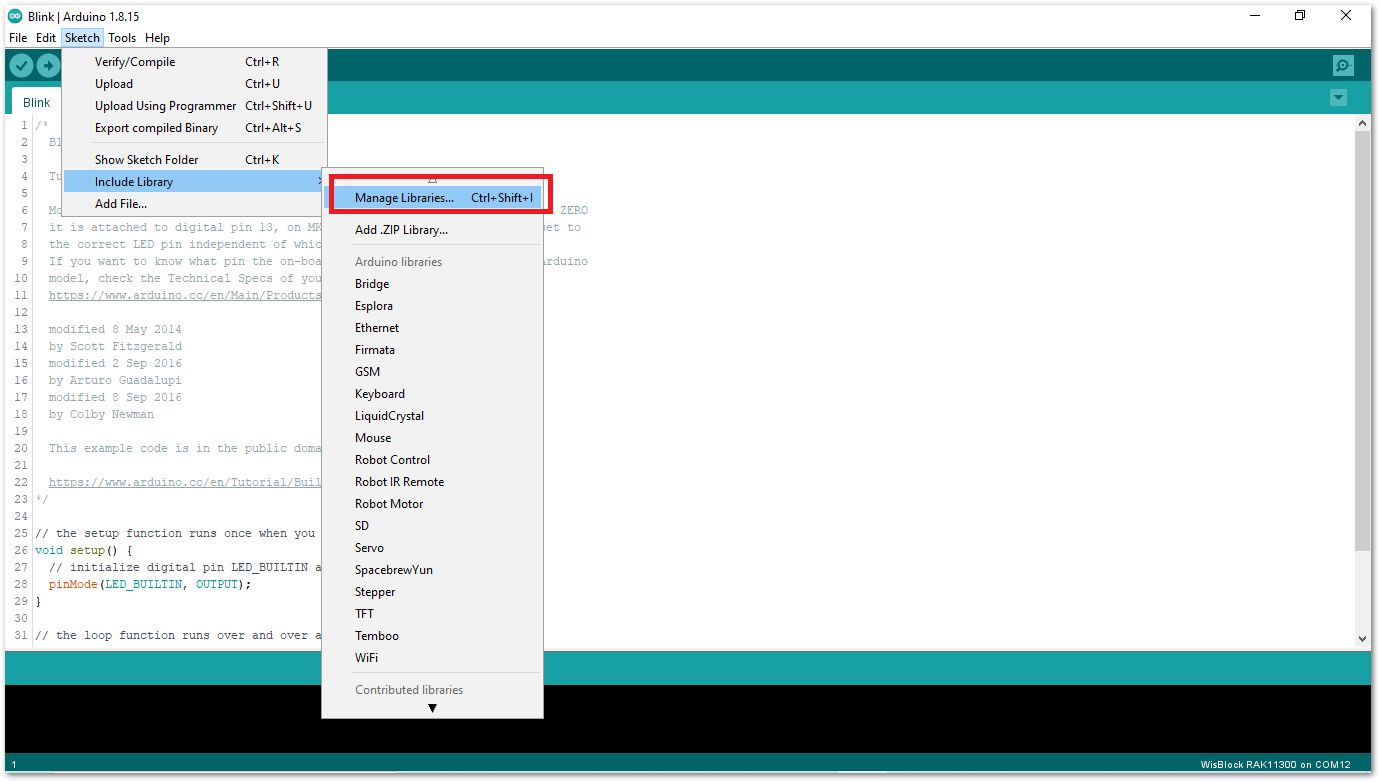Select Add .ZIP Library...
The image size is (1380, 782).
pyautogui.click(x=433, y=230)
